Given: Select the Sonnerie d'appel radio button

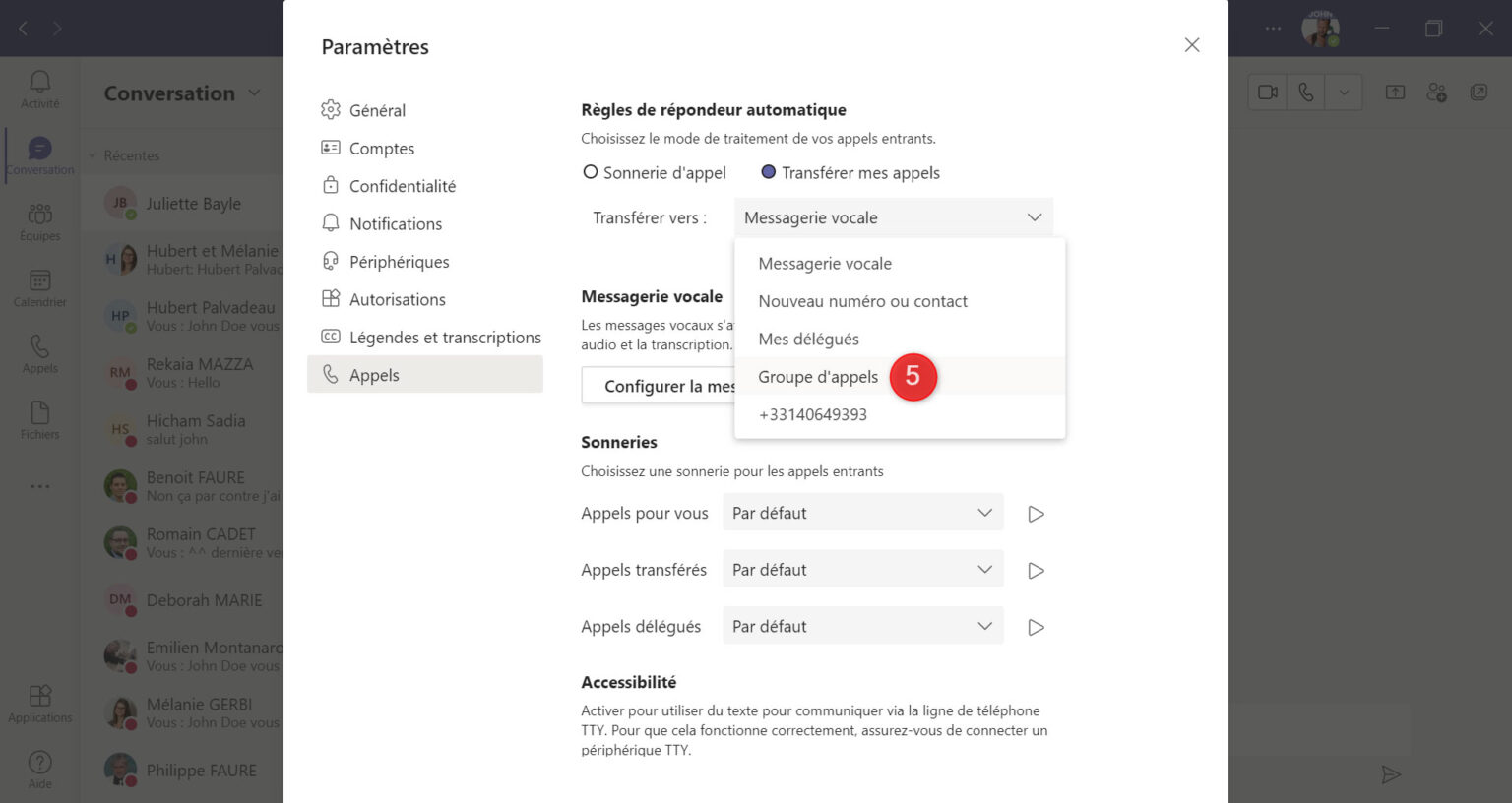Looking at the screenshot, I should (x=590, y=171).
